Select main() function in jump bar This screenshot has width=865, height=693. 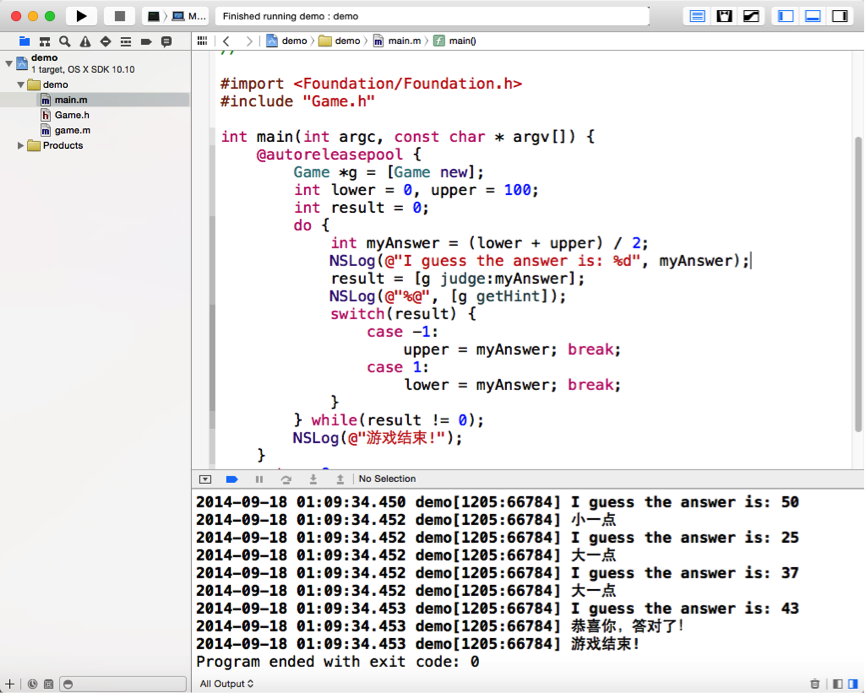click(455, 41)
